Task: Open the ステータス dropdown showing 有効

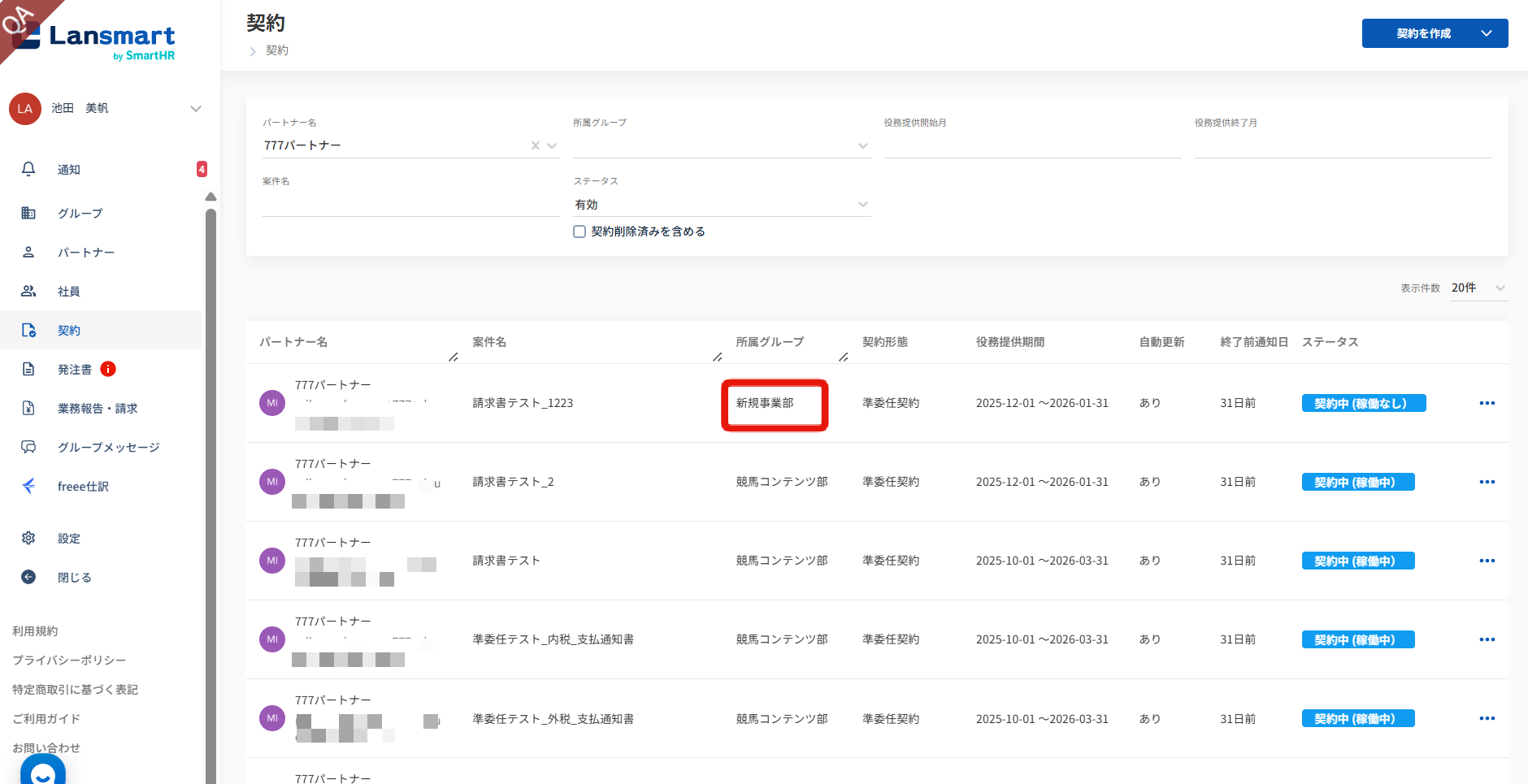Action: (722, 205)
